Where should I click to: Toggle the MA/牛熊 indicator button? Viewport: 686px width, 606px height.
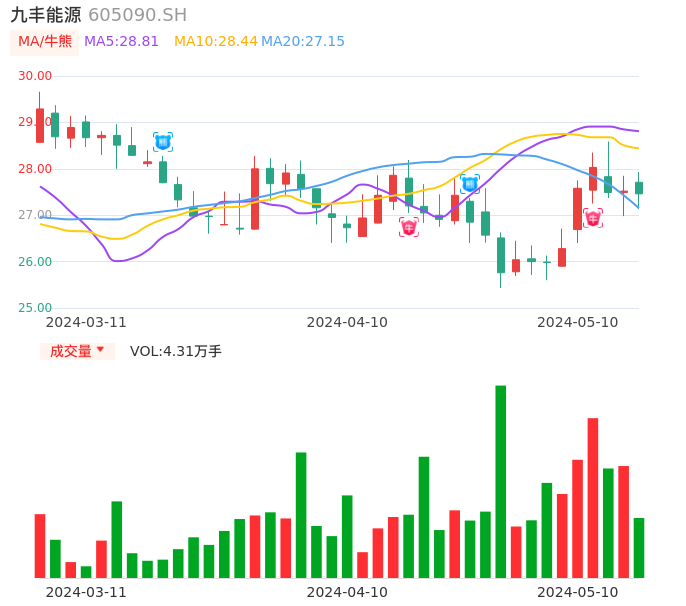[45, 41]
